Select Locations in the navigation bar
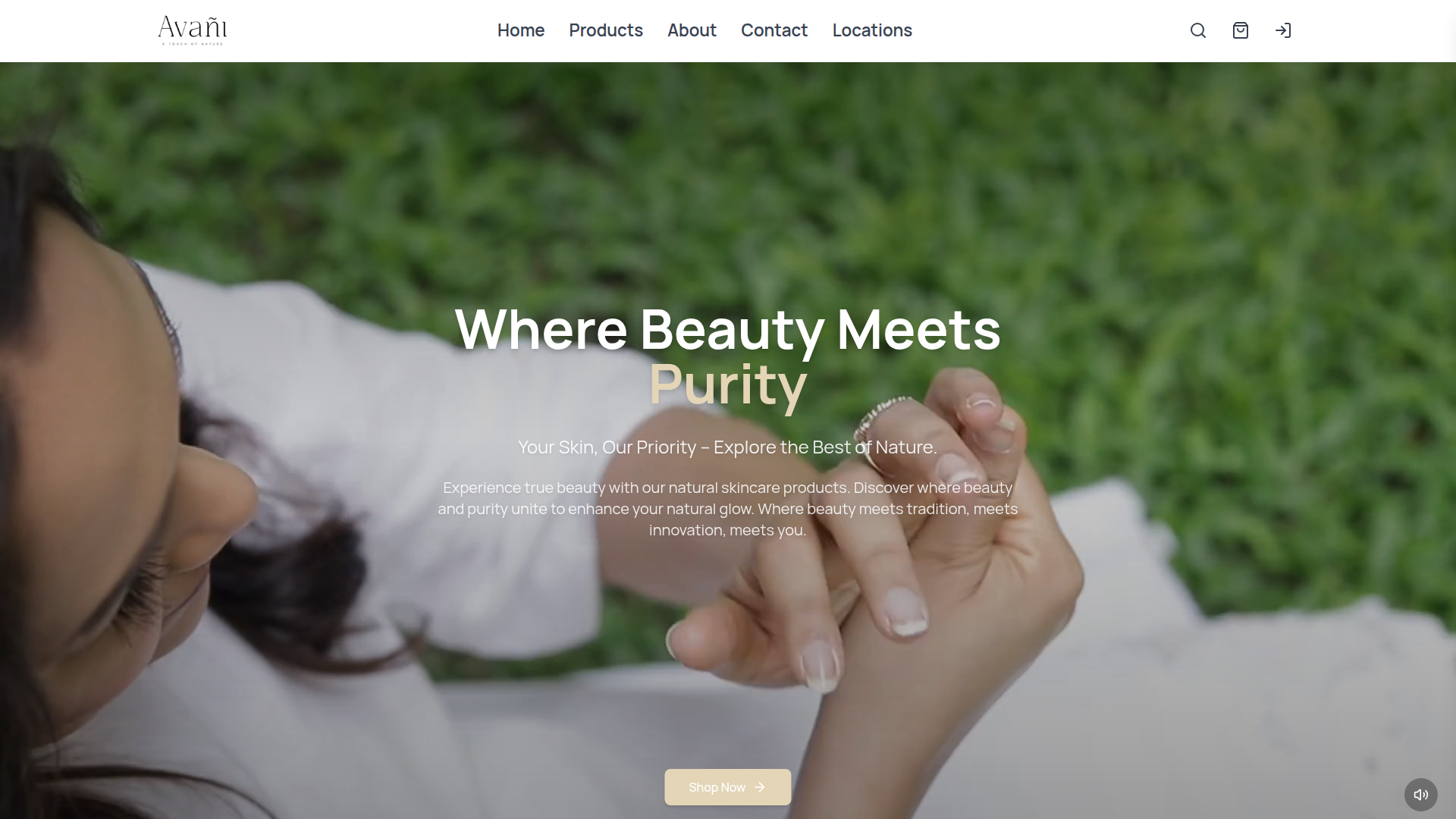1456x819 pixels. pyautogui.click(x=871, y=30)
